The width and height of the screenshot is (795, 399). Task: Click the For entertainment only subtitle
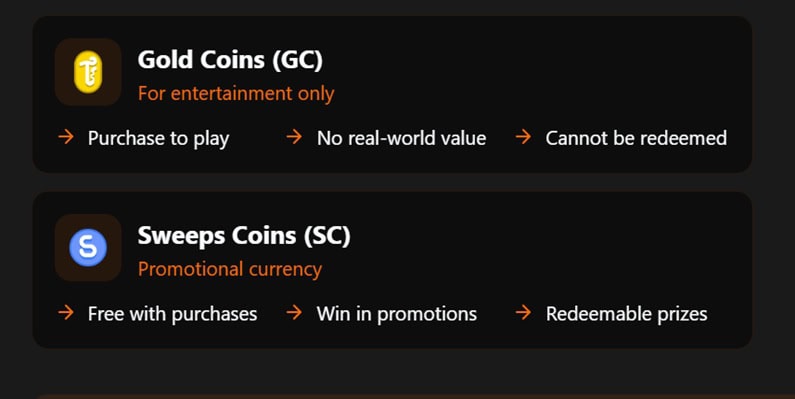pyautogui.click(x=236, y=94)
